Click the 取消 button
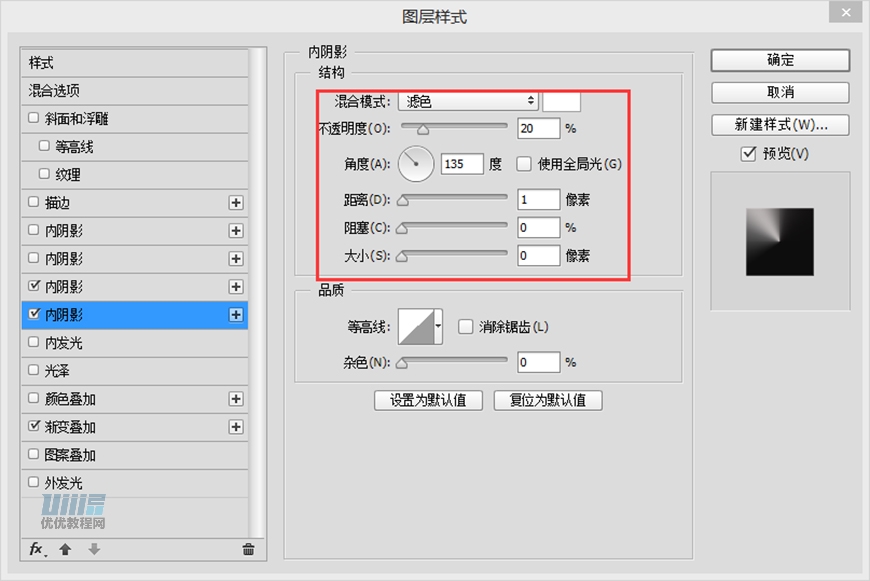This screenshot has width=870, height=581. click(x=780, y=92)
